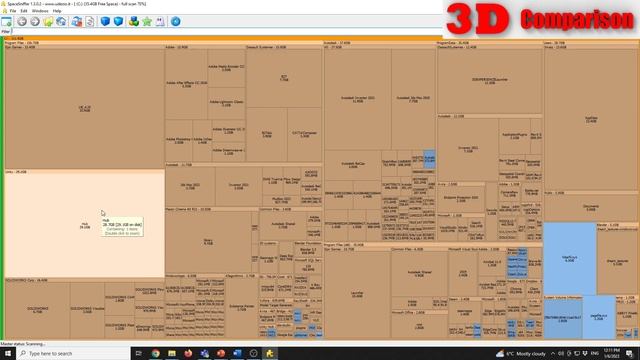Show more detail with second blue cube
The image size is (640, 360).
tap(118, 22)
